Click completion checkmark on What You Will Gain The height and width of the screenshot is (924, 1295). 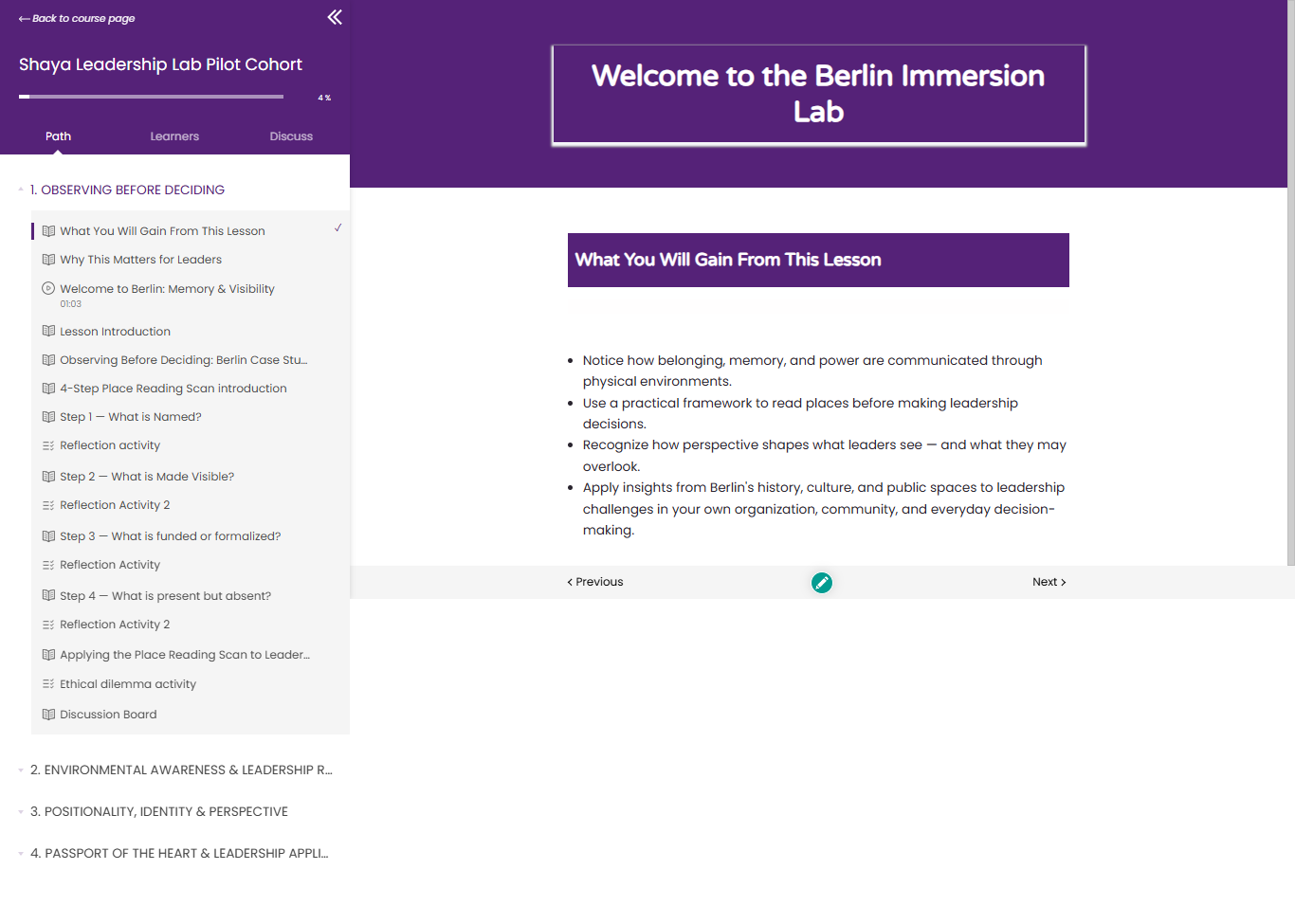tap(337, 227)
